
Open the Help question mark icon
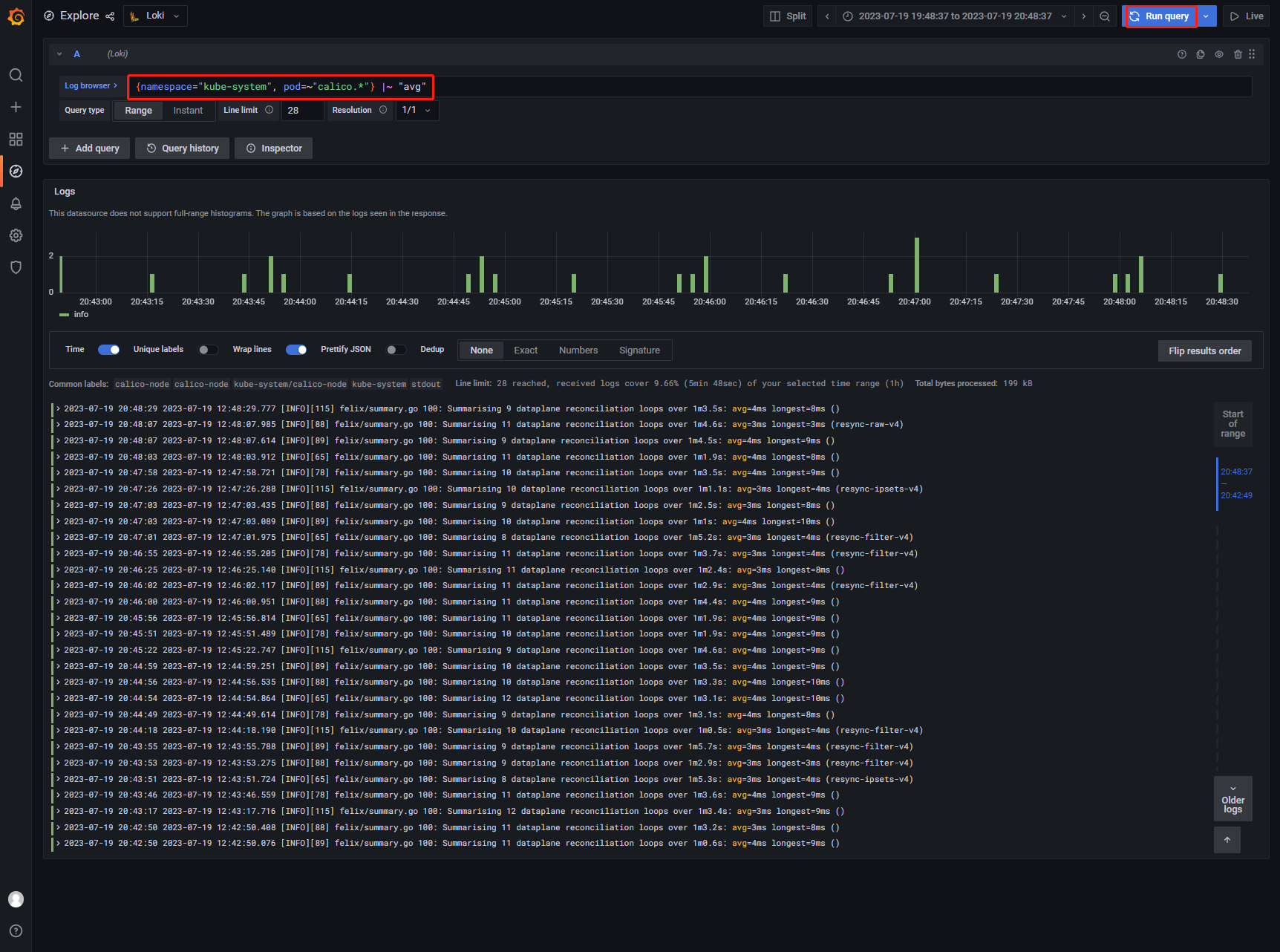pyautogui.click(x=16, y=931)
